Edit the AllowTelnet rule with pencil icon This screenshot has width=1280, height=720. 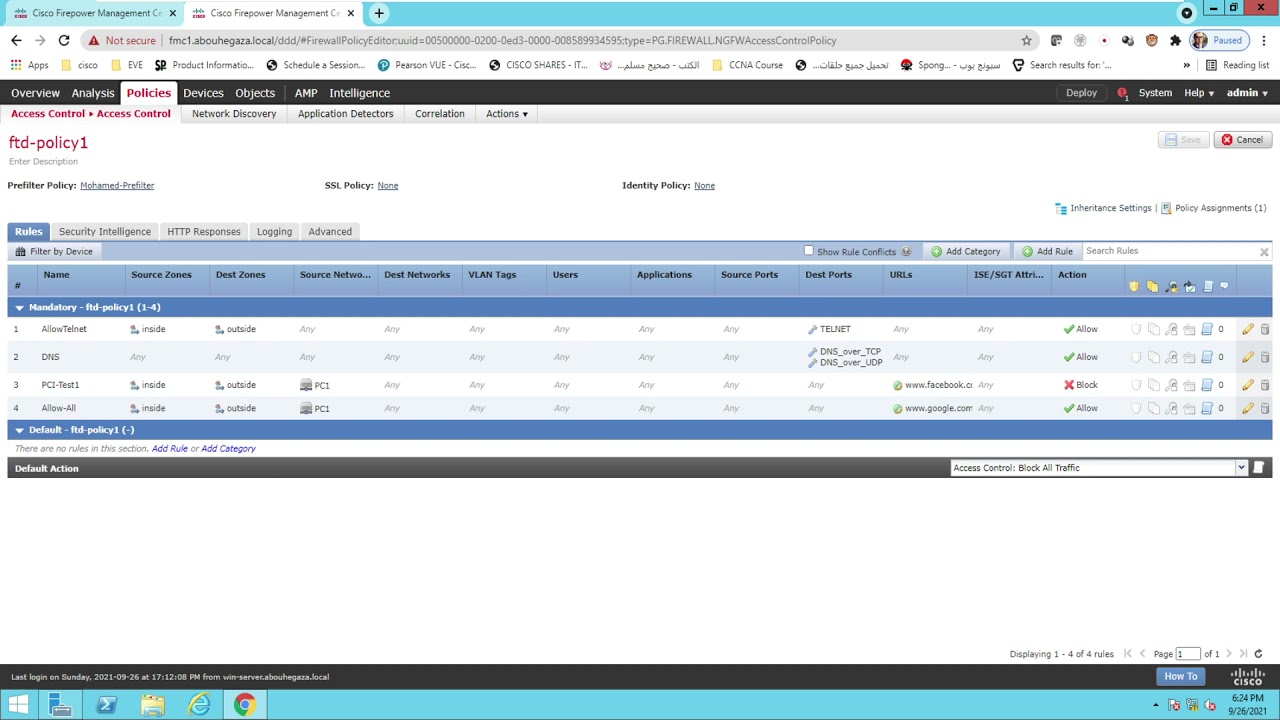(x=1247, y=329)
